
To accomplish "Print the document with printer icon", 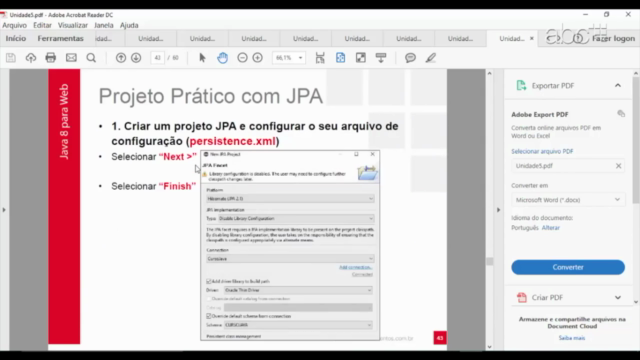I will point(51,58).
